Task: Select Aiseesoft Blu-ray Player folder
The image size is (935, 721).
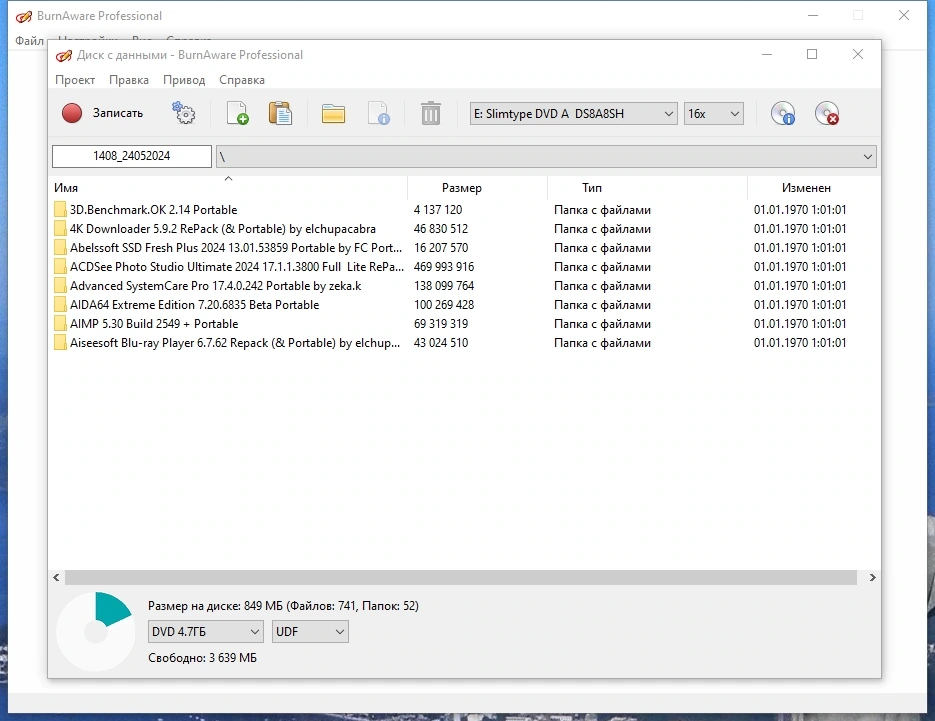Action: coord(234,343)
